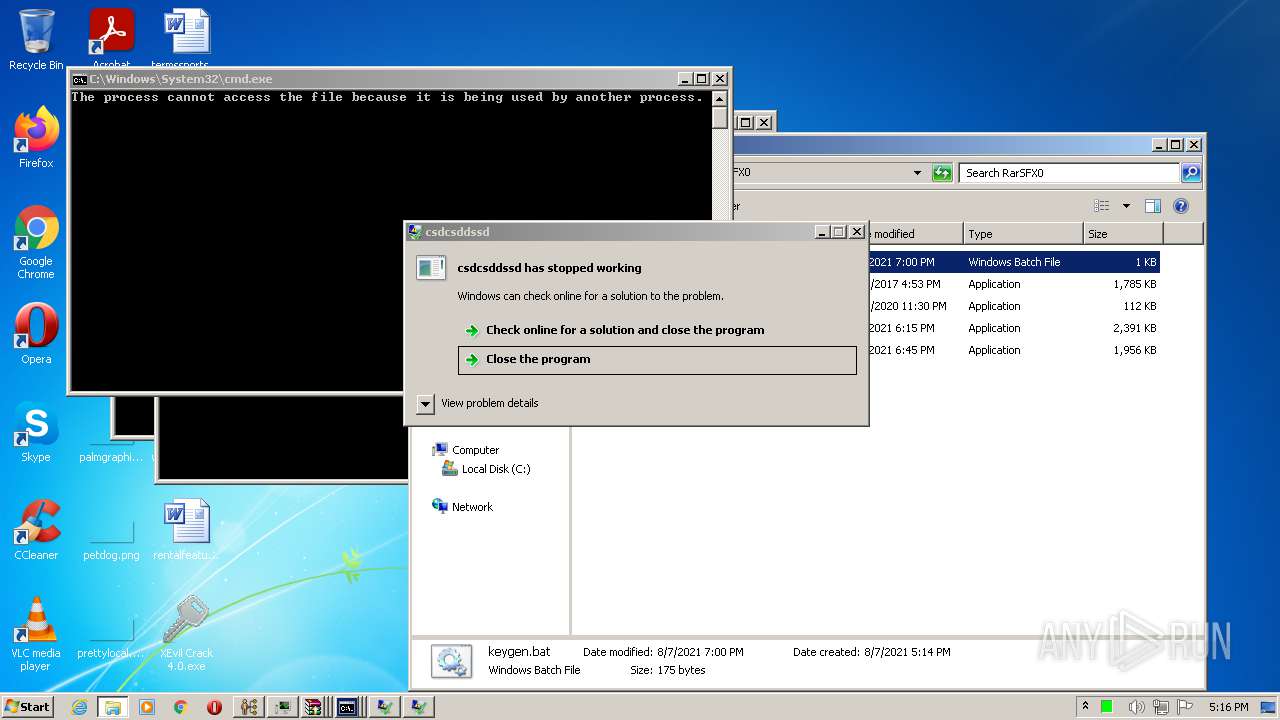
Task: Click Internet Explorer icon in taskbar
Action: point(79,707)
